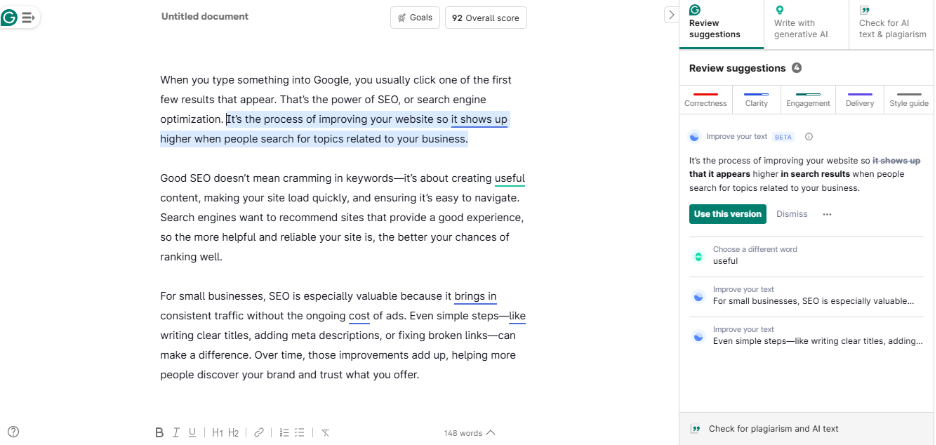
Task: Create a bulleted list
Action: [x=301, y=433]
